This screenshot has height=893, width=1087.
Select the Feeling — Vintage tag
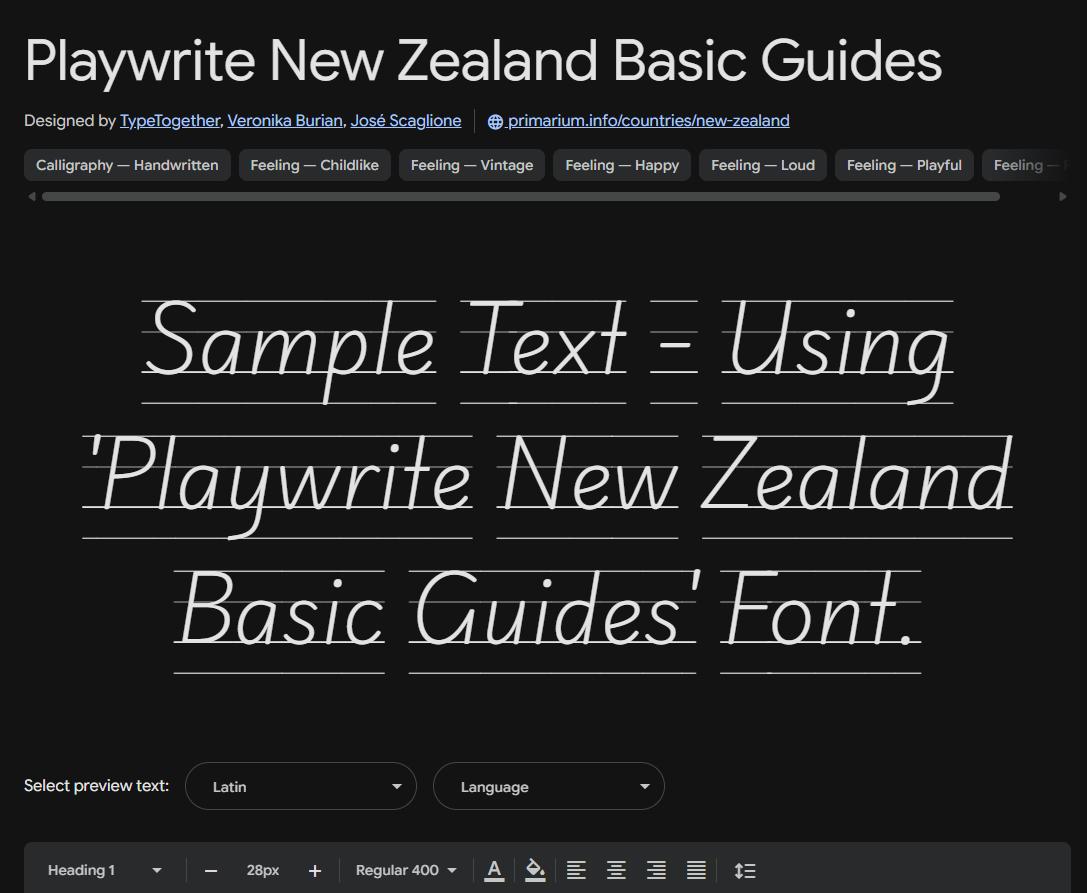pos(472,165)
